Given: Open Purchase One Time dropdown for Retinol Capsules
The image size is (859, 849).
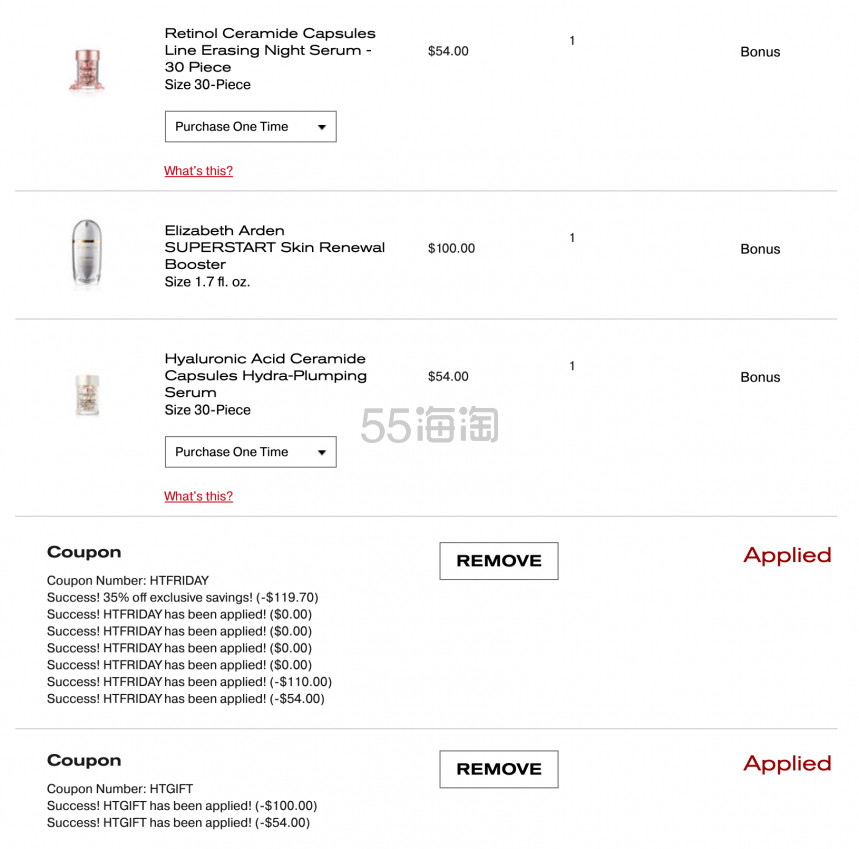Looking at the screenshot, I should (250, 127).
